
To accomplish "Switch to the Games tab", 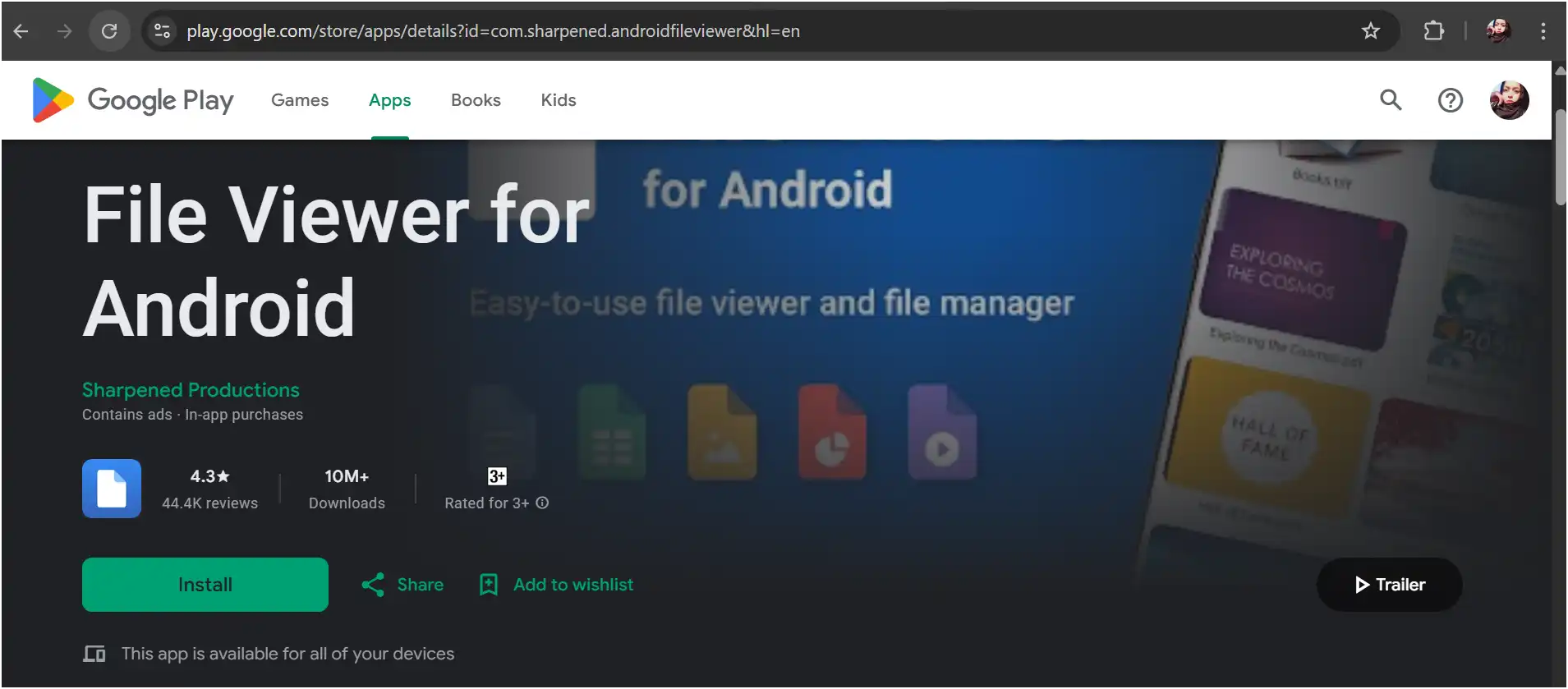I will (300, 100).
